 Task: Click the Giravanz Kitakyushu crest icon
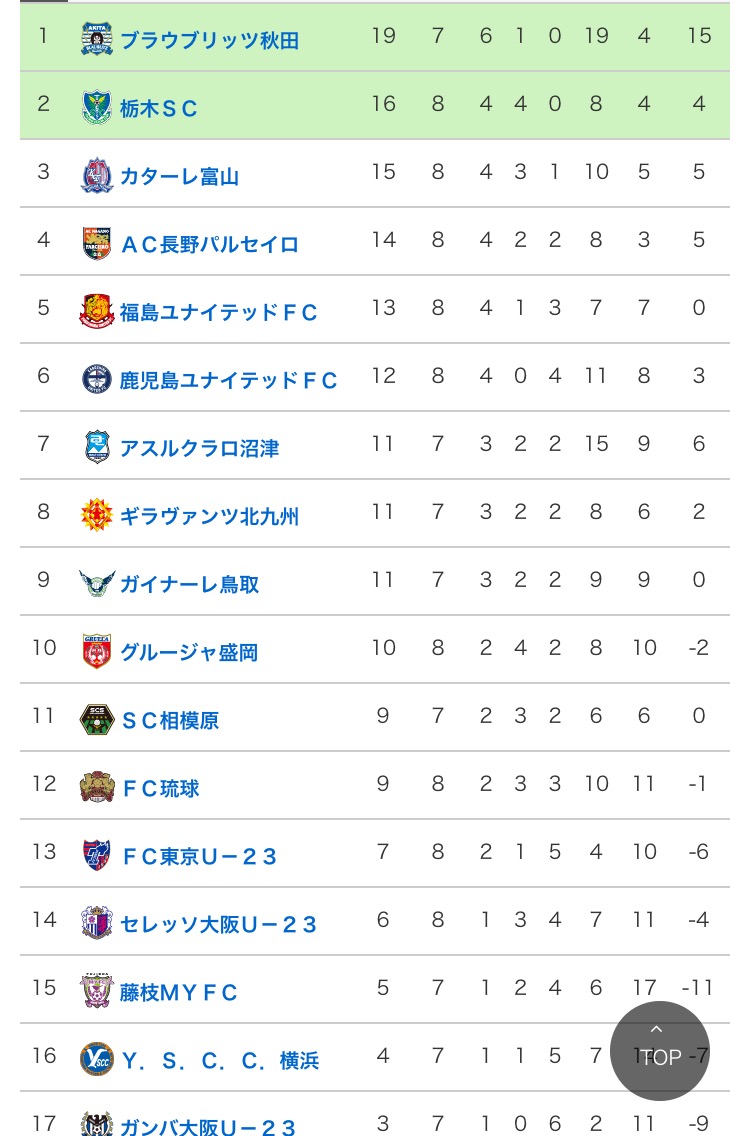coord(97,515)
